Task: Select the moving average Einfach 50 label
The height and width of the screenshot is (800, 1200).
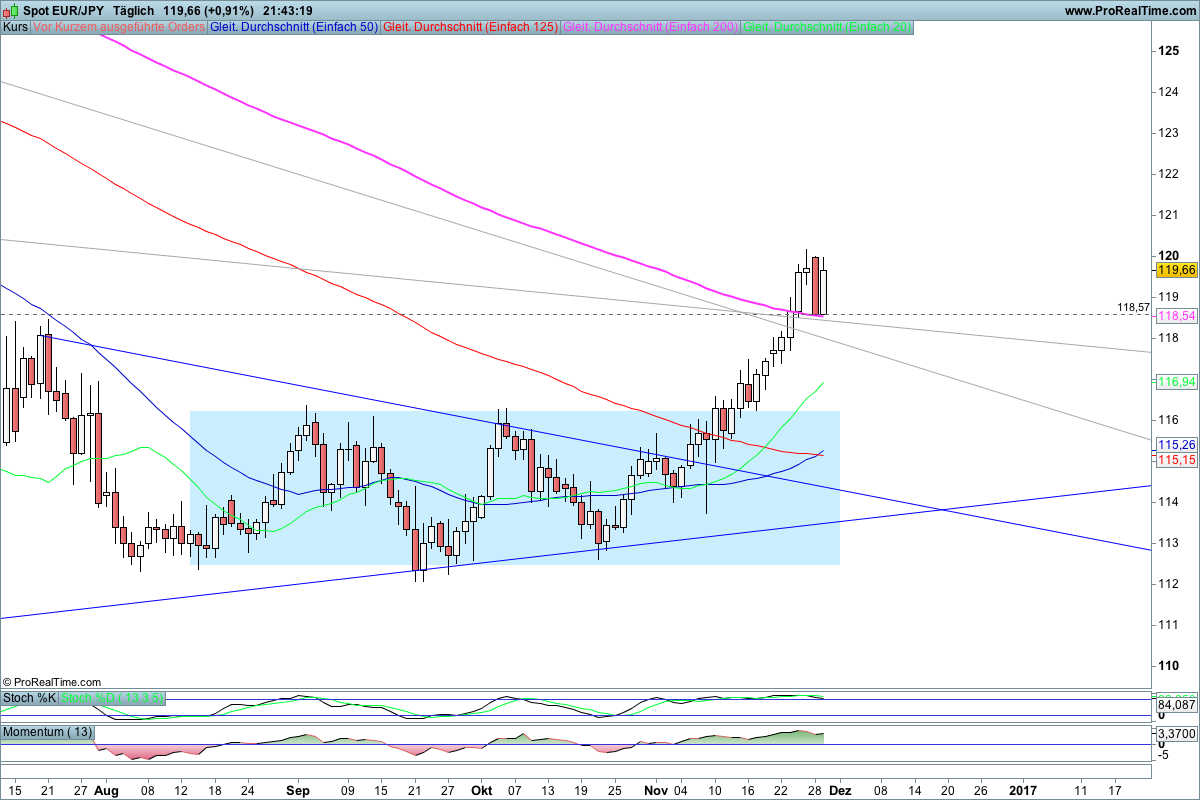Action: 294,28
